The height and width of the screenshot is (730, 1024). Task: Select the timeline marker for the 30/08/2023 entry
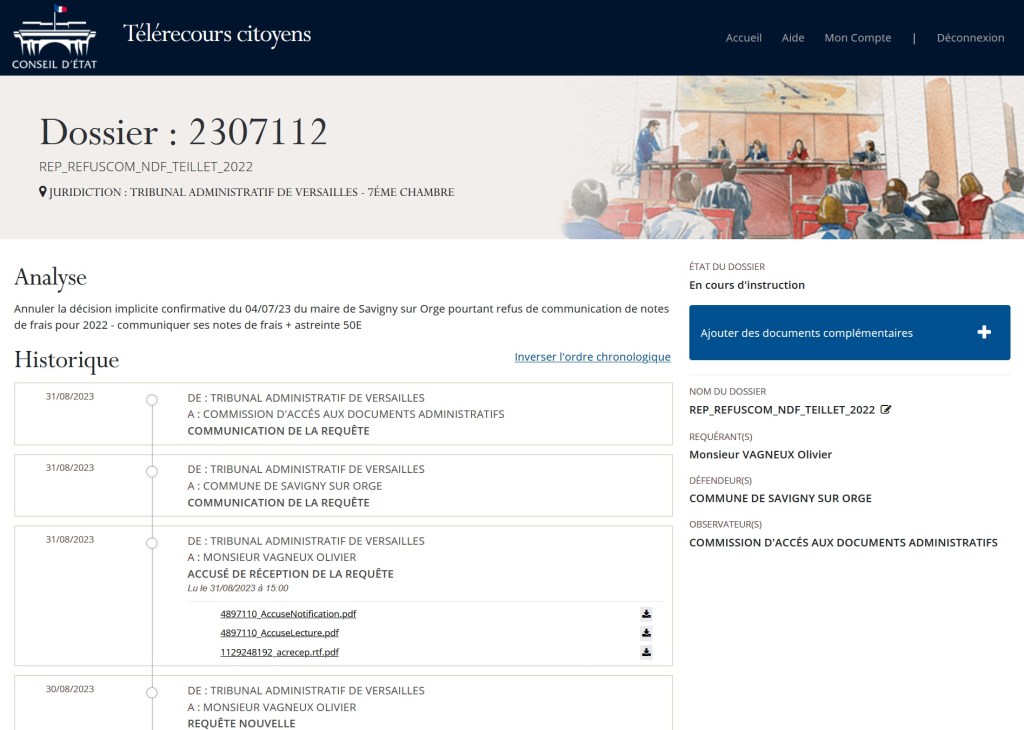(x=151, y=691)
